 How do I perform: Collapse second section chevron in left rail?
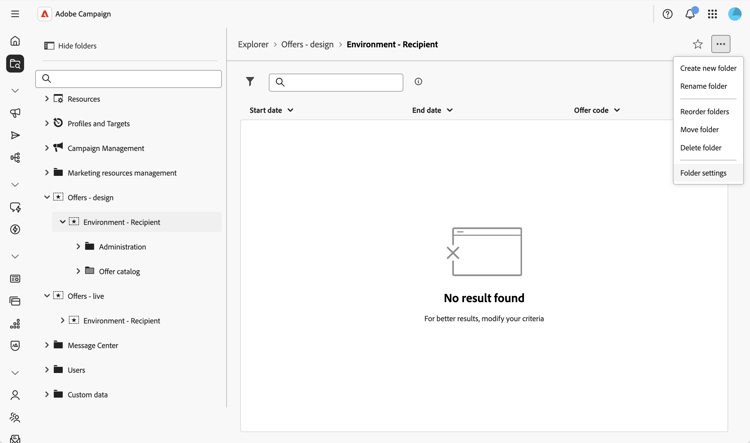tap(15, 185)
